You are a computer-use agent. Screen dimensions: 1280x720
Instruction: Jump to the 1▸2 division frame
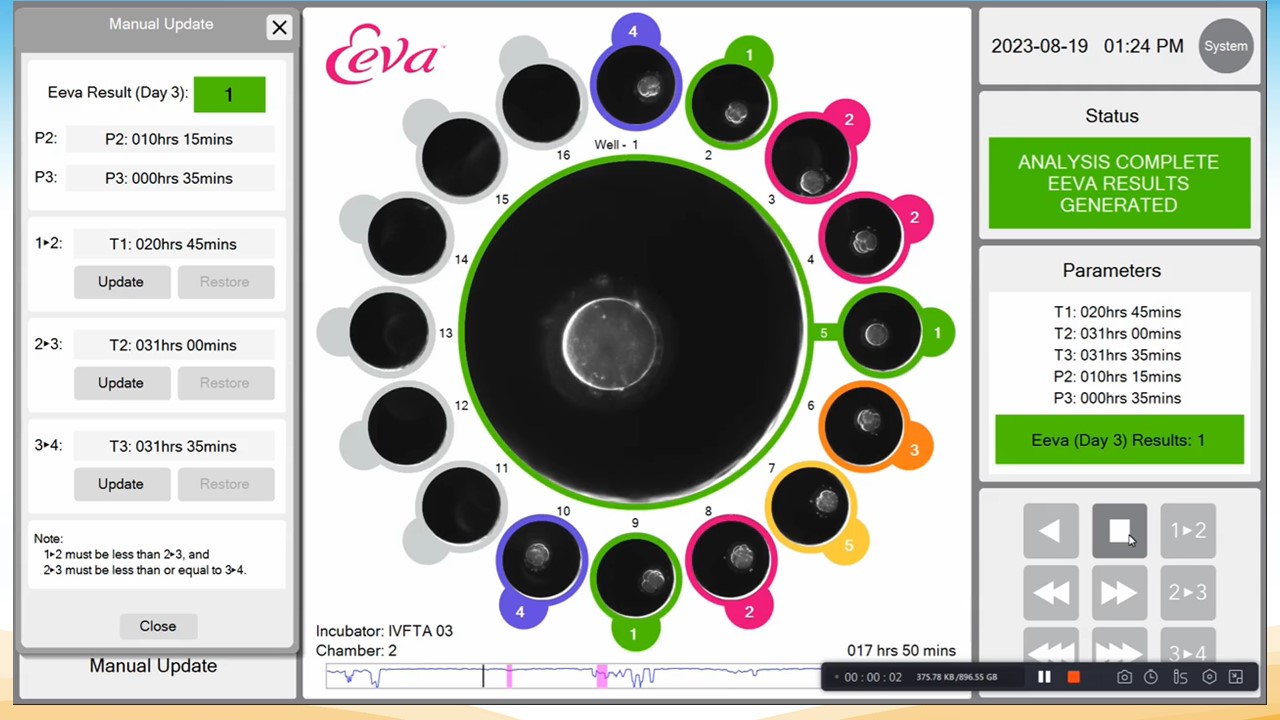click(x=1187, y=531)
